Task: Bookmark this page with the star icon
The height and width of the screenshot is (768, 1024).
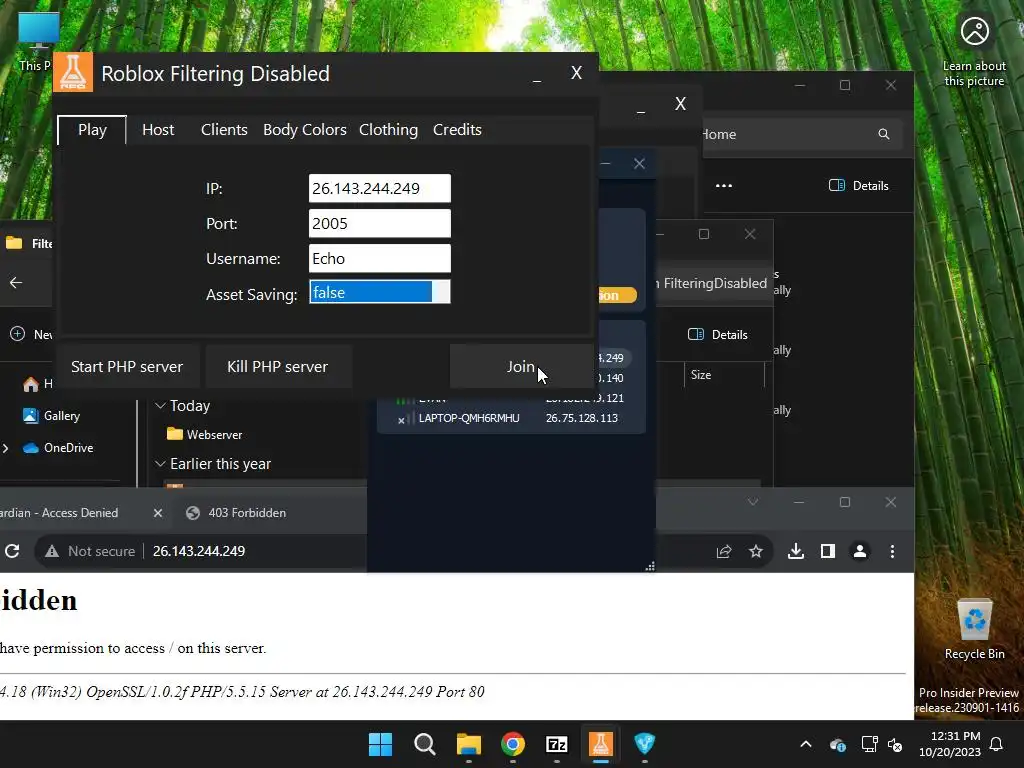Action: click(x=756, y=552)
